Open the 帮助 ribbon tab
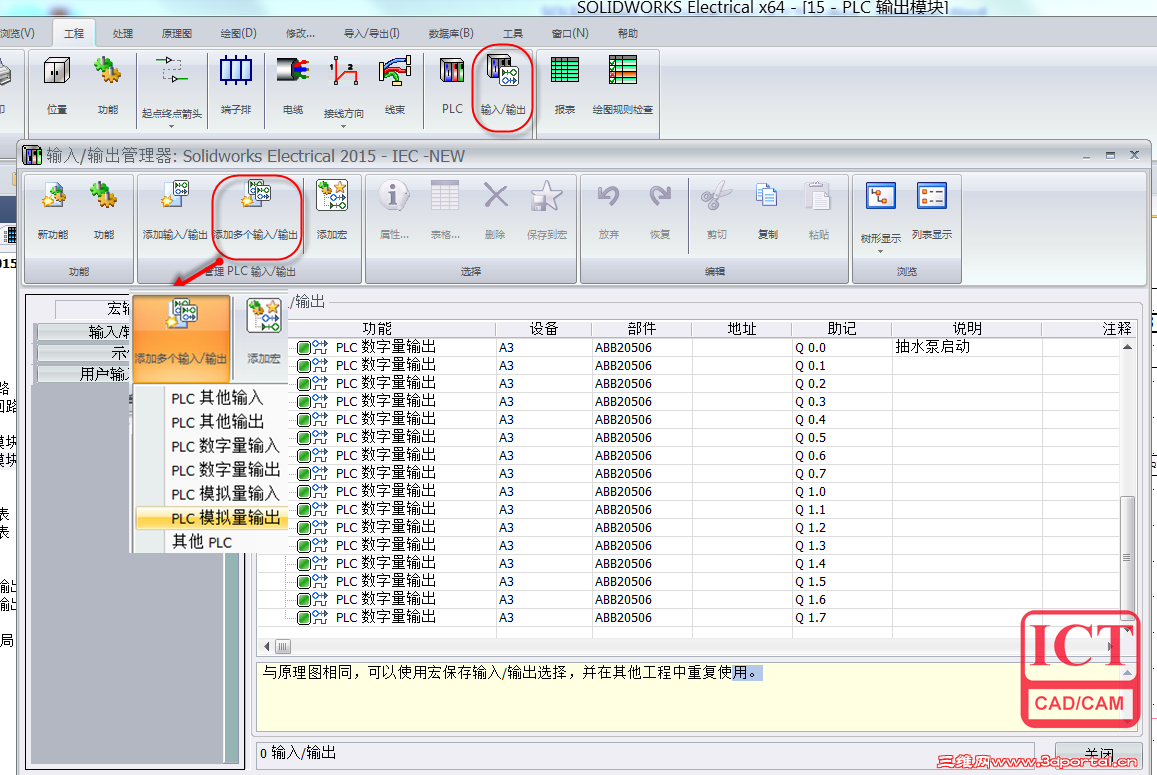Image resolution: width=1157 pixels, height=775 pixels. click(627, 33)
